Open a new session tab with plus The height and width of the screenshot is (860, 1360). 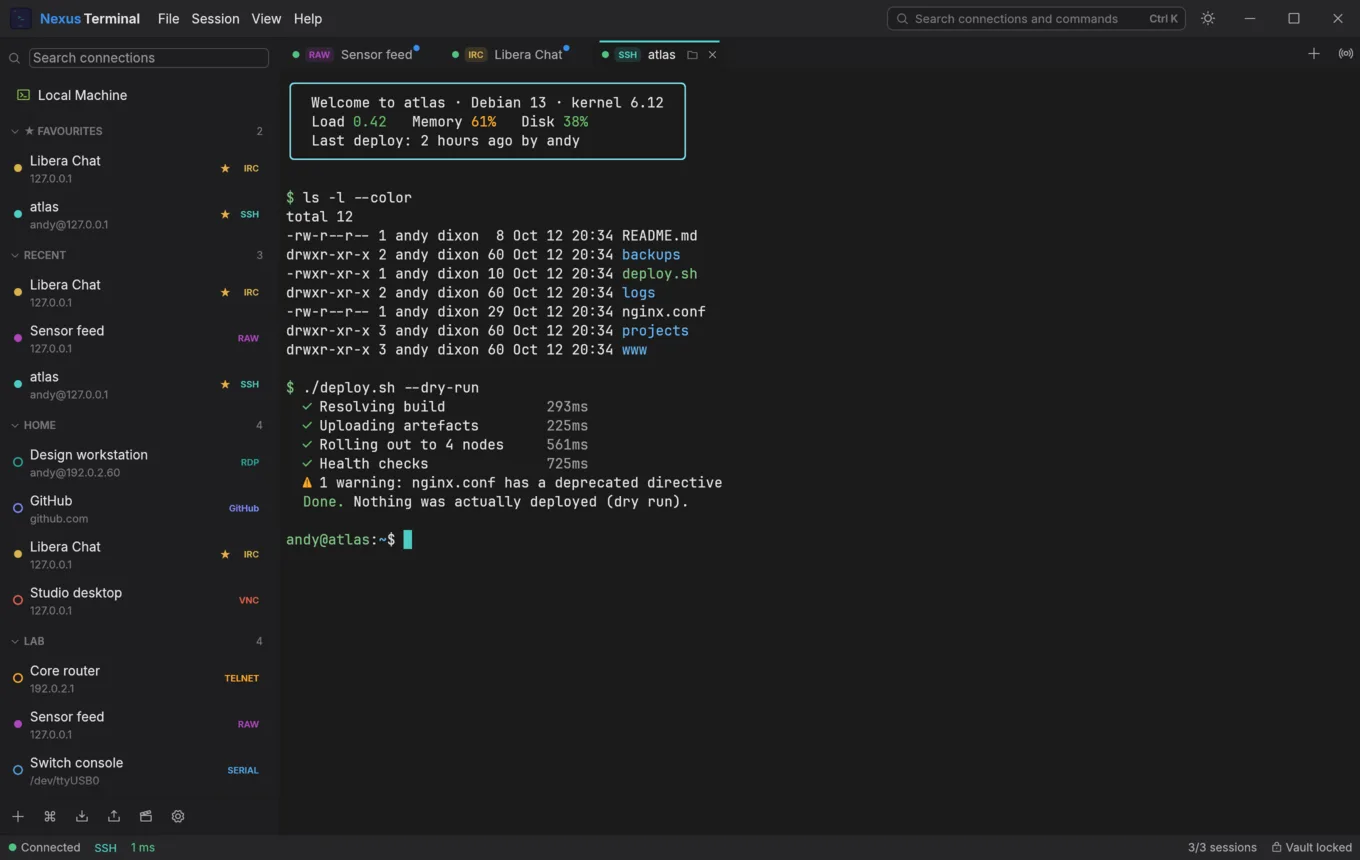1314,54
